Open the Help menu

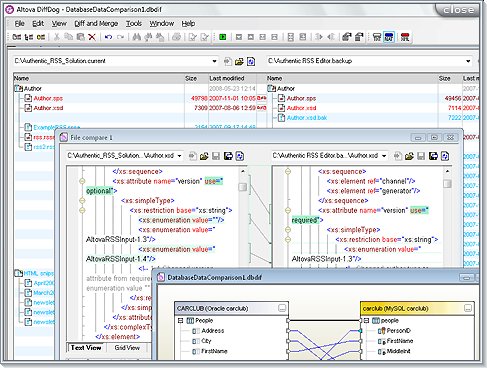pyautogui.click(x=188, y=23)
